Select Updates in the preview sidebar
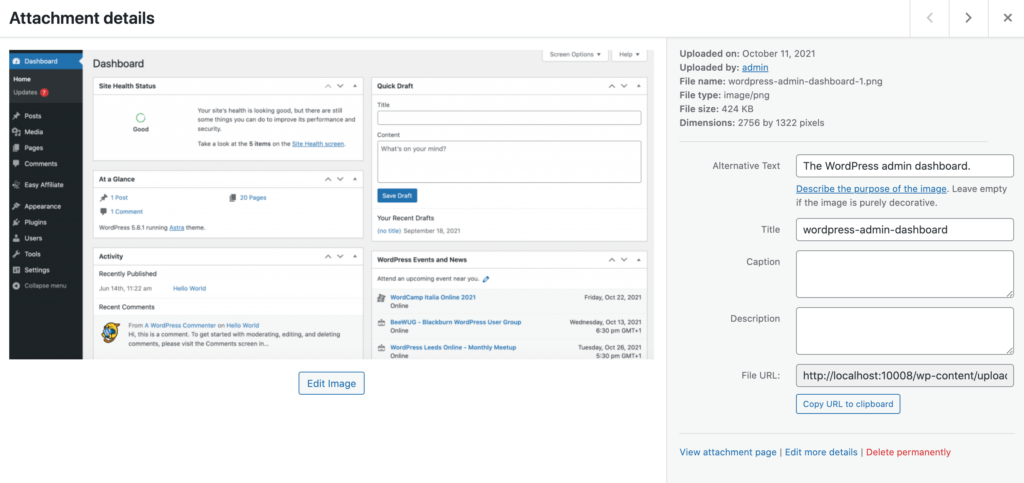The width and height of the screenshot is (1024, 483). [25, 93]
